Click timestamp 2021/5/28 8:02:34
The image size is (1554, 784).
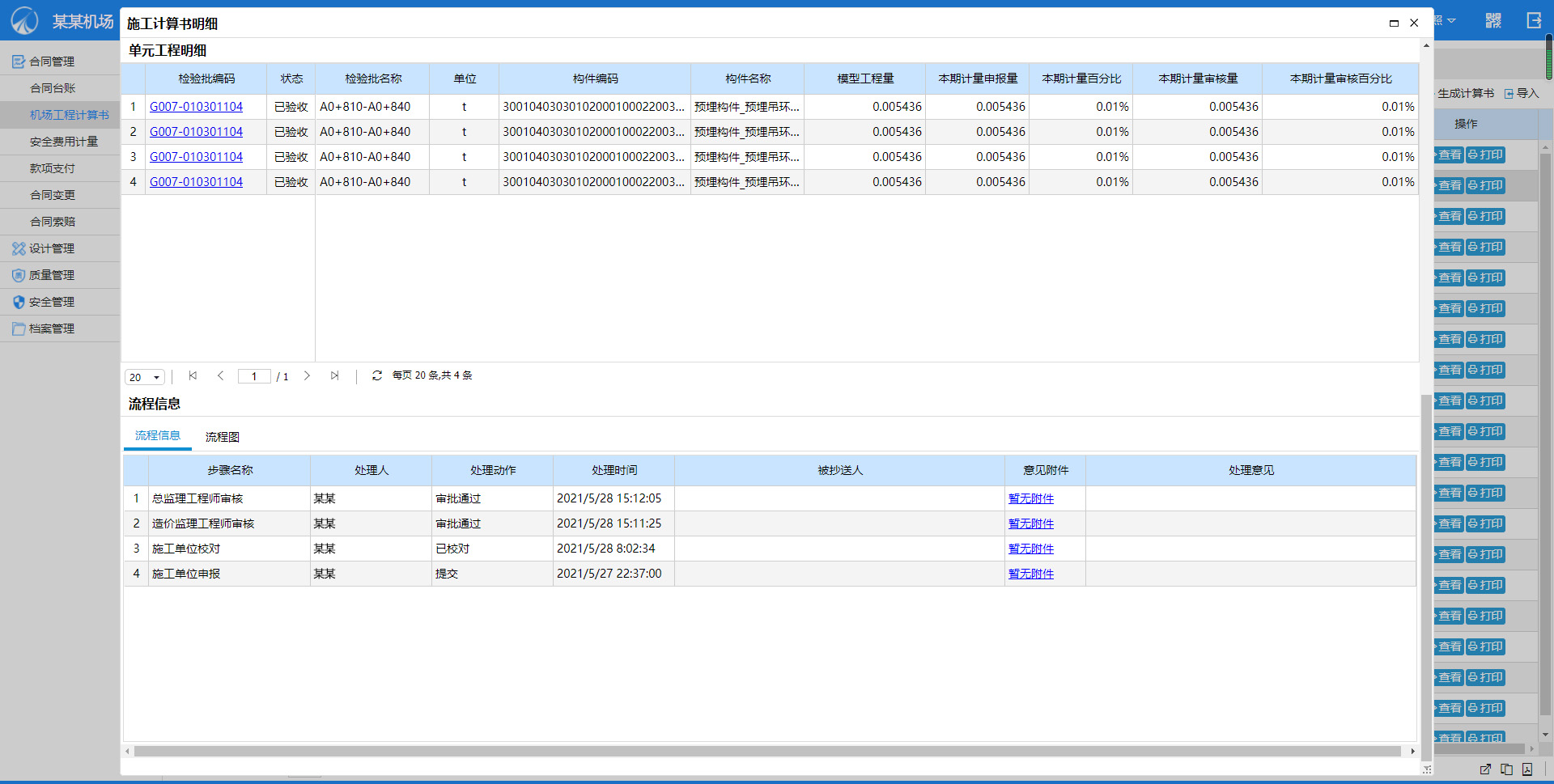point(606,549)
